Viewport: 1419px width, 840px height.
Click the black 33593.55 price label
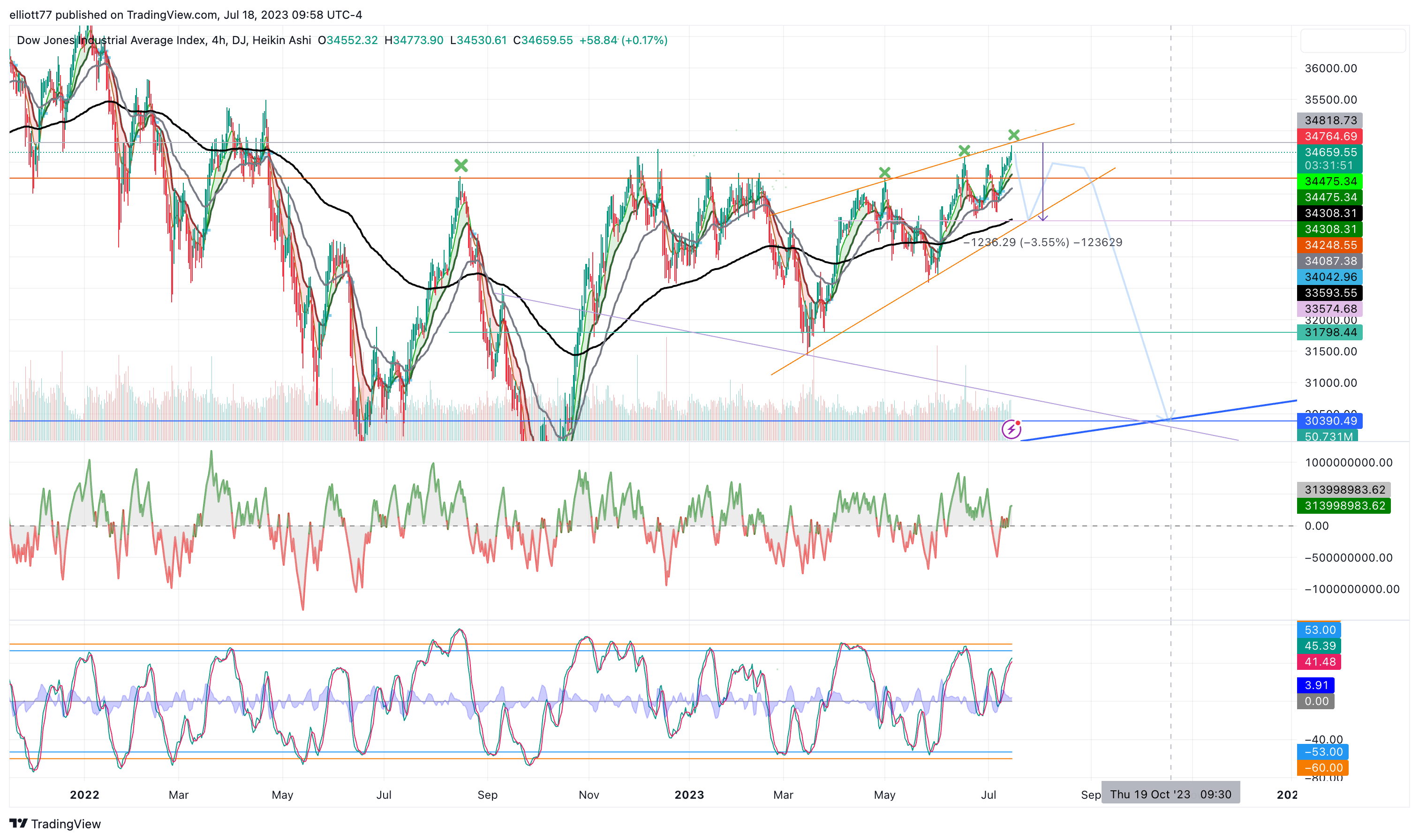[1329, 292]
